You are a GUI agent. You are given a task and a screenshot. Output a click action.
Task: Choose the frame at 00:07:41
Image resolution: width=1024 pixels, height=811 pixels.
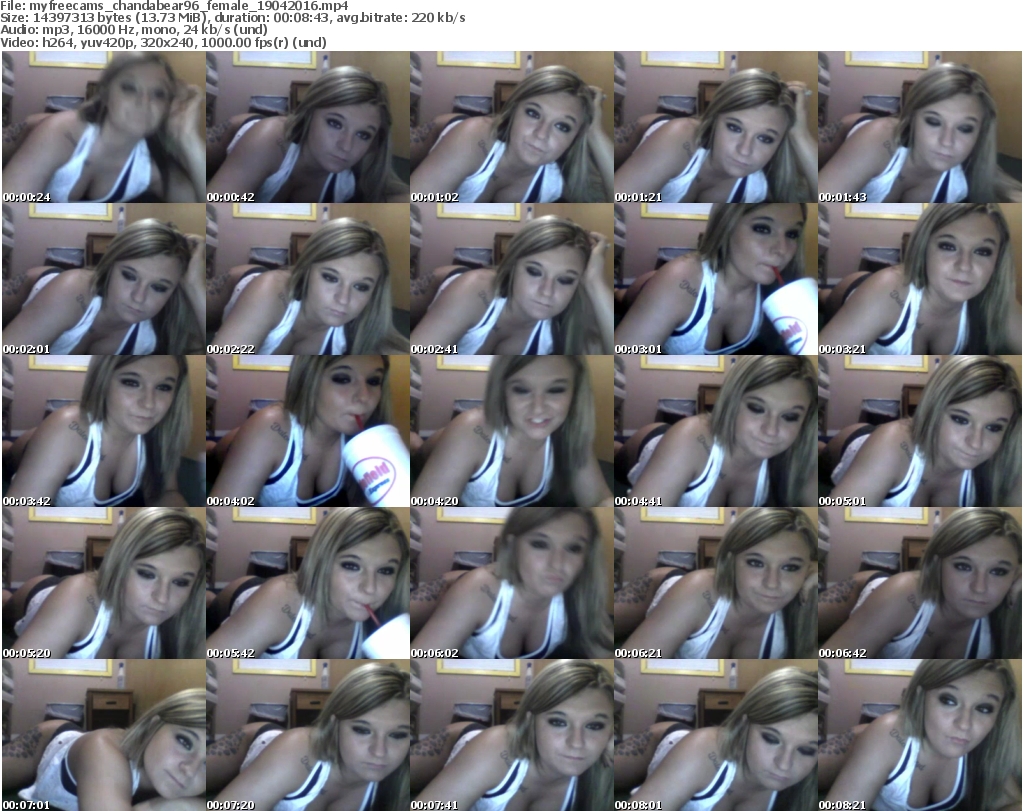[512, 735]
